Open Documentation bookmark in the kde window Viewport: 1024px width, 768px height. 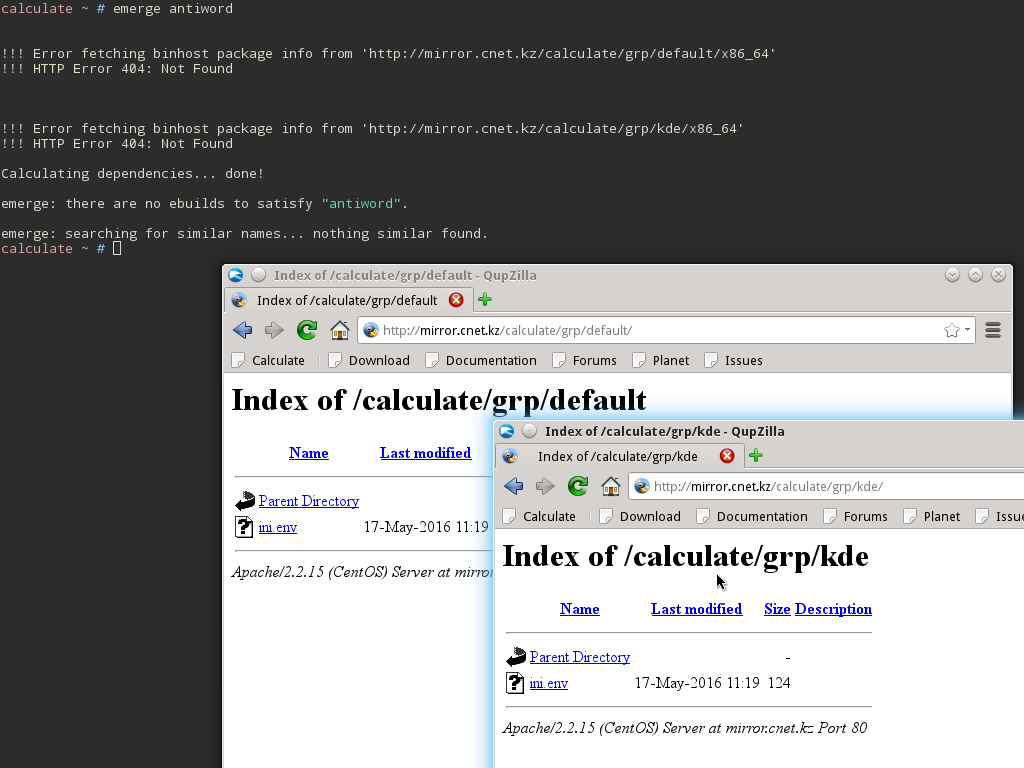tap(752, 517)
